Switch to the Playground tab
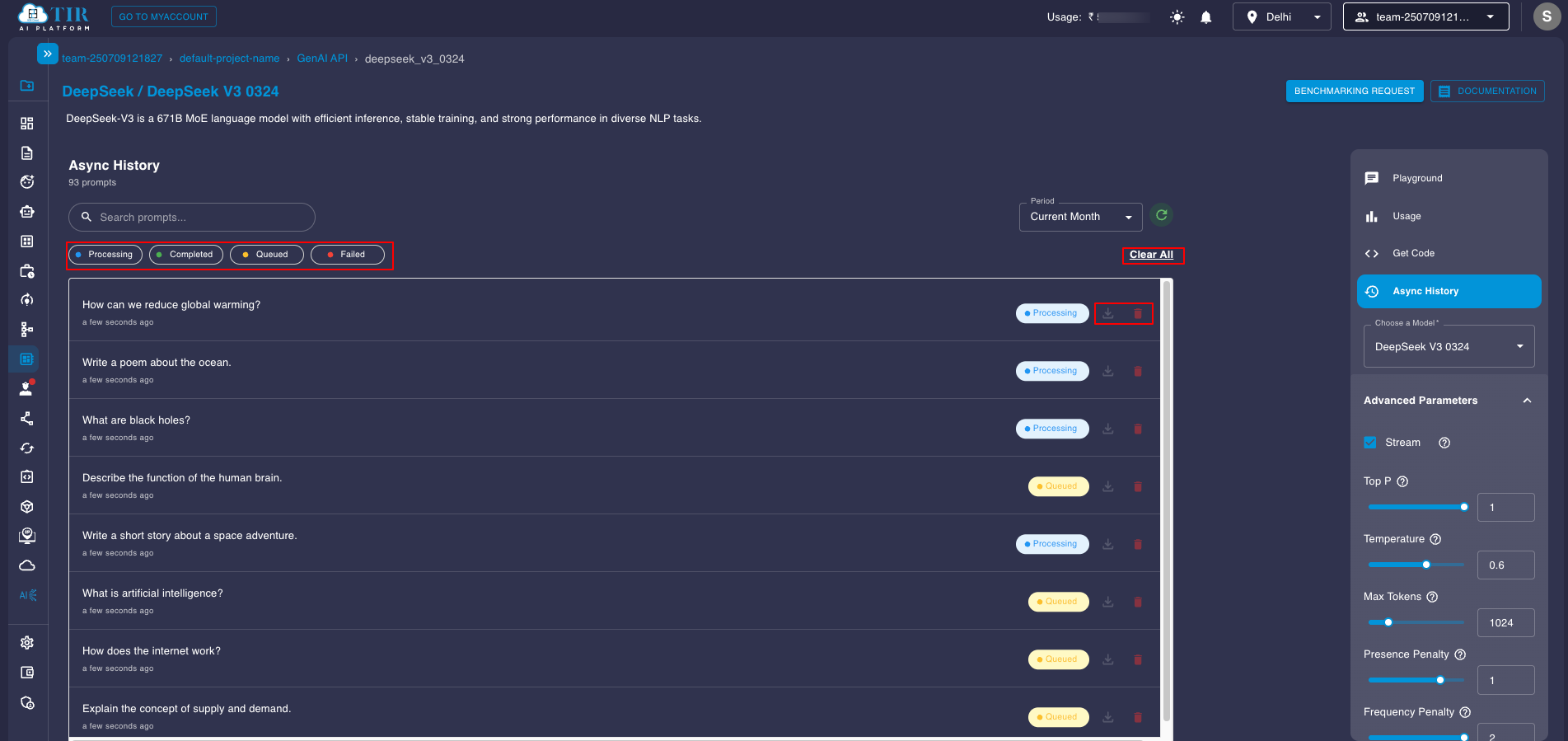 [x=1416, y=178]
